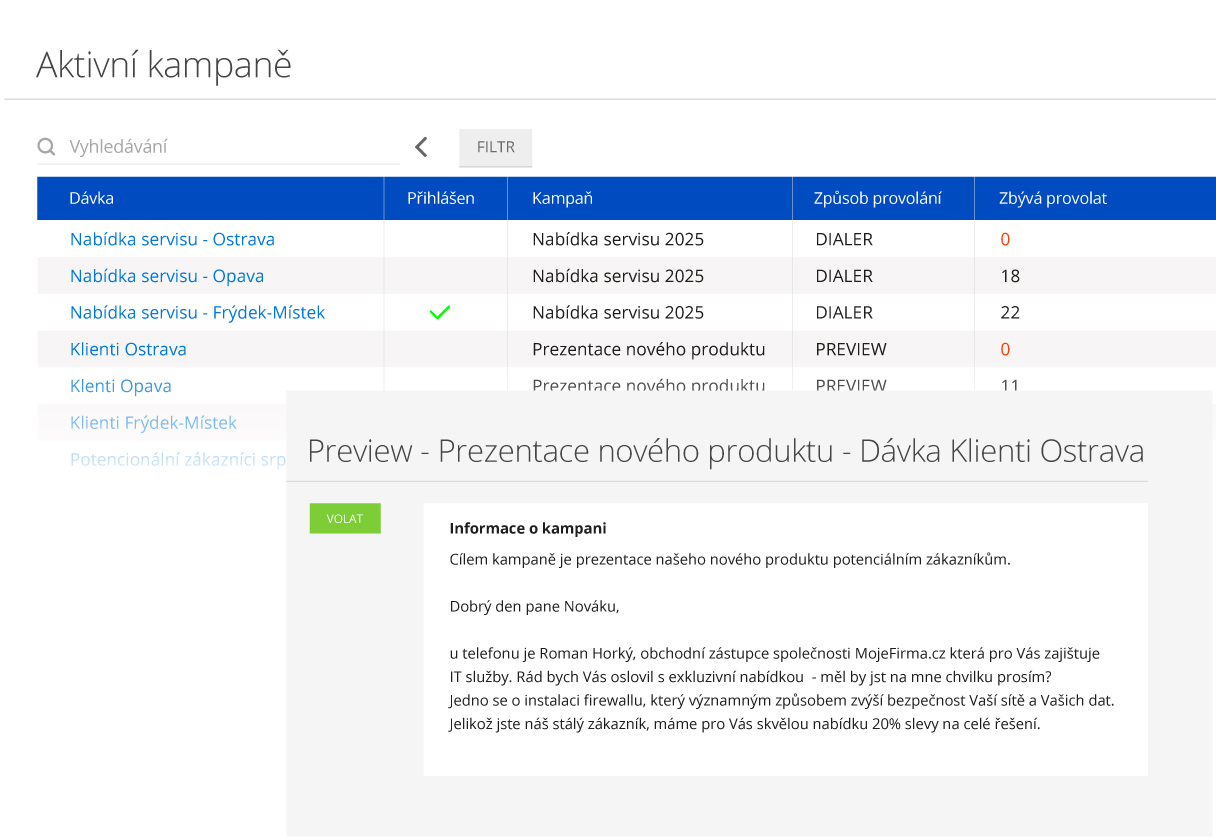Open the Klienti Ostrava batch
Viewport: 1216px width, 840px height.
click(x=128, y=349)
